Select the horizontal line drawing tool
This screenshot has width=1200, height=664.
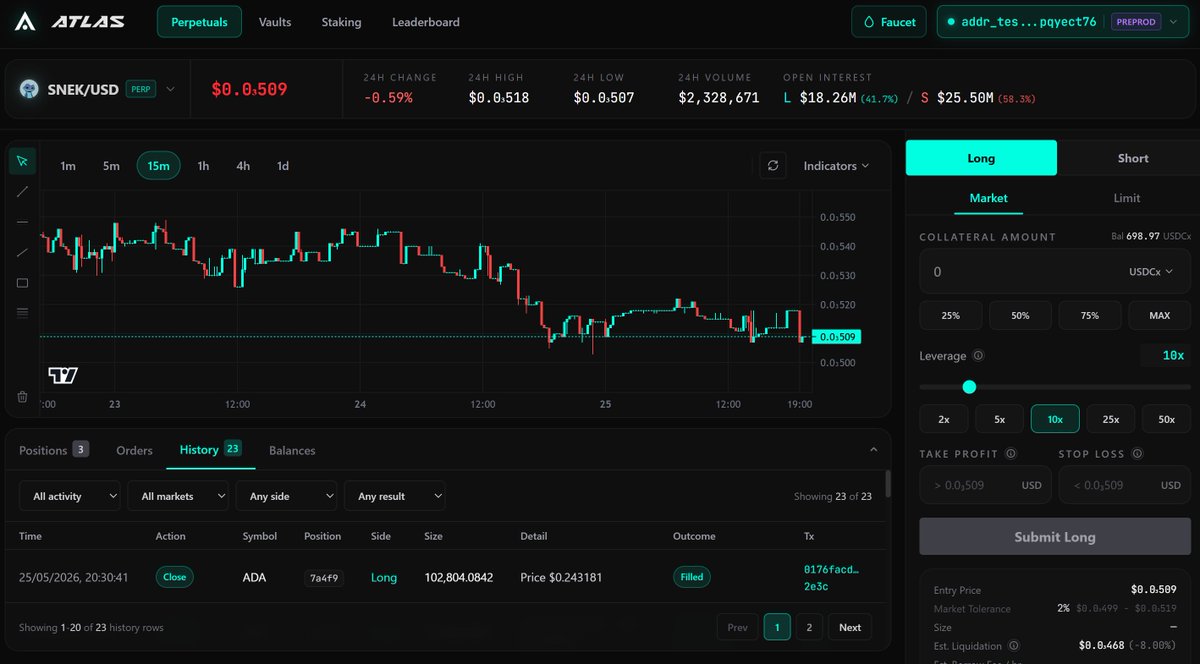(22, 222)
